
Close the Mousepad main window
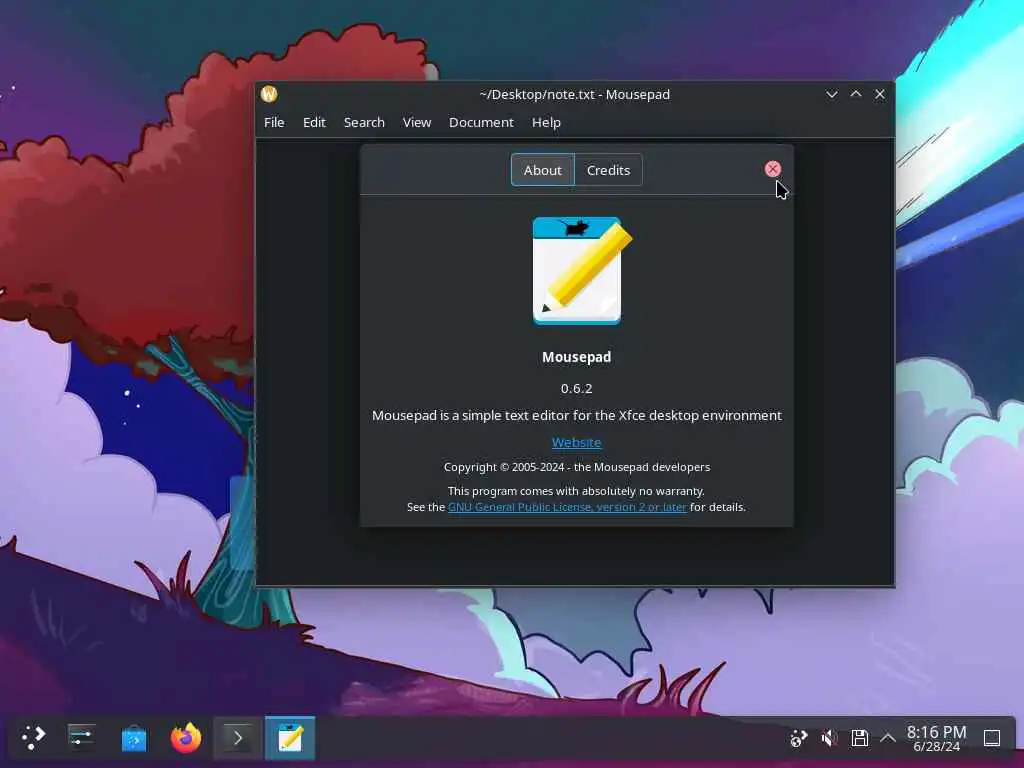[880, 94]
